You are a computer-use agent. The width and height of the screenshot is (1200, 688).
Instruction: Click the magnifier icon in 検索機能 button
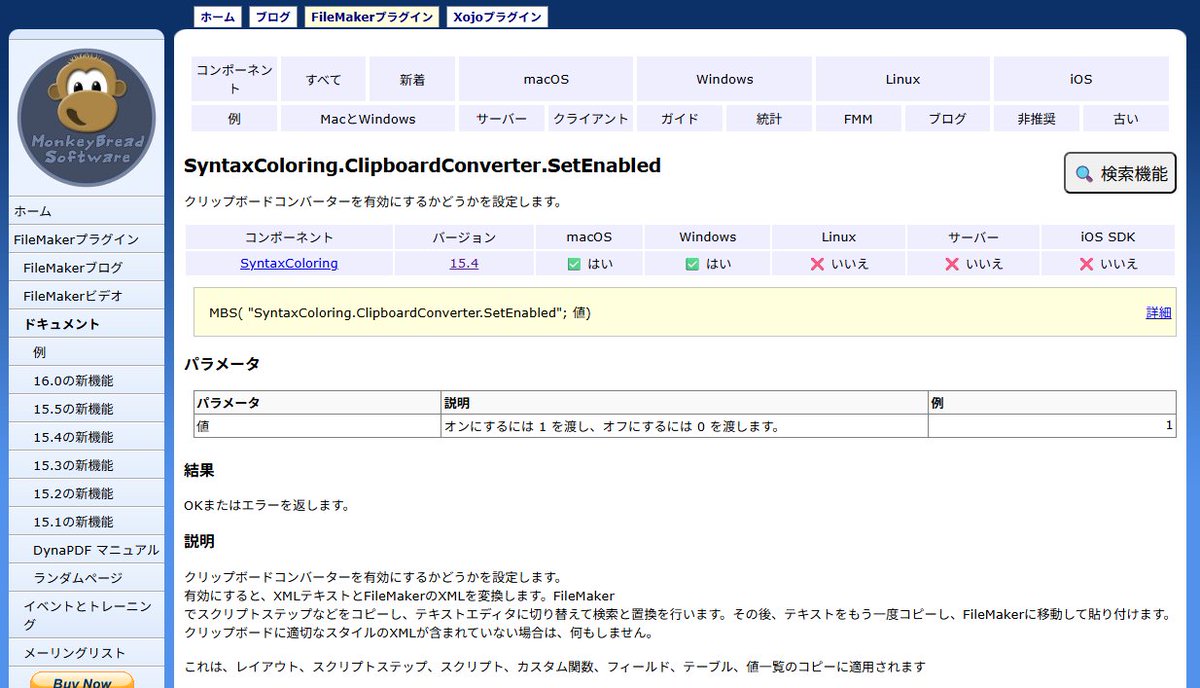click(x=1084, y=174)
